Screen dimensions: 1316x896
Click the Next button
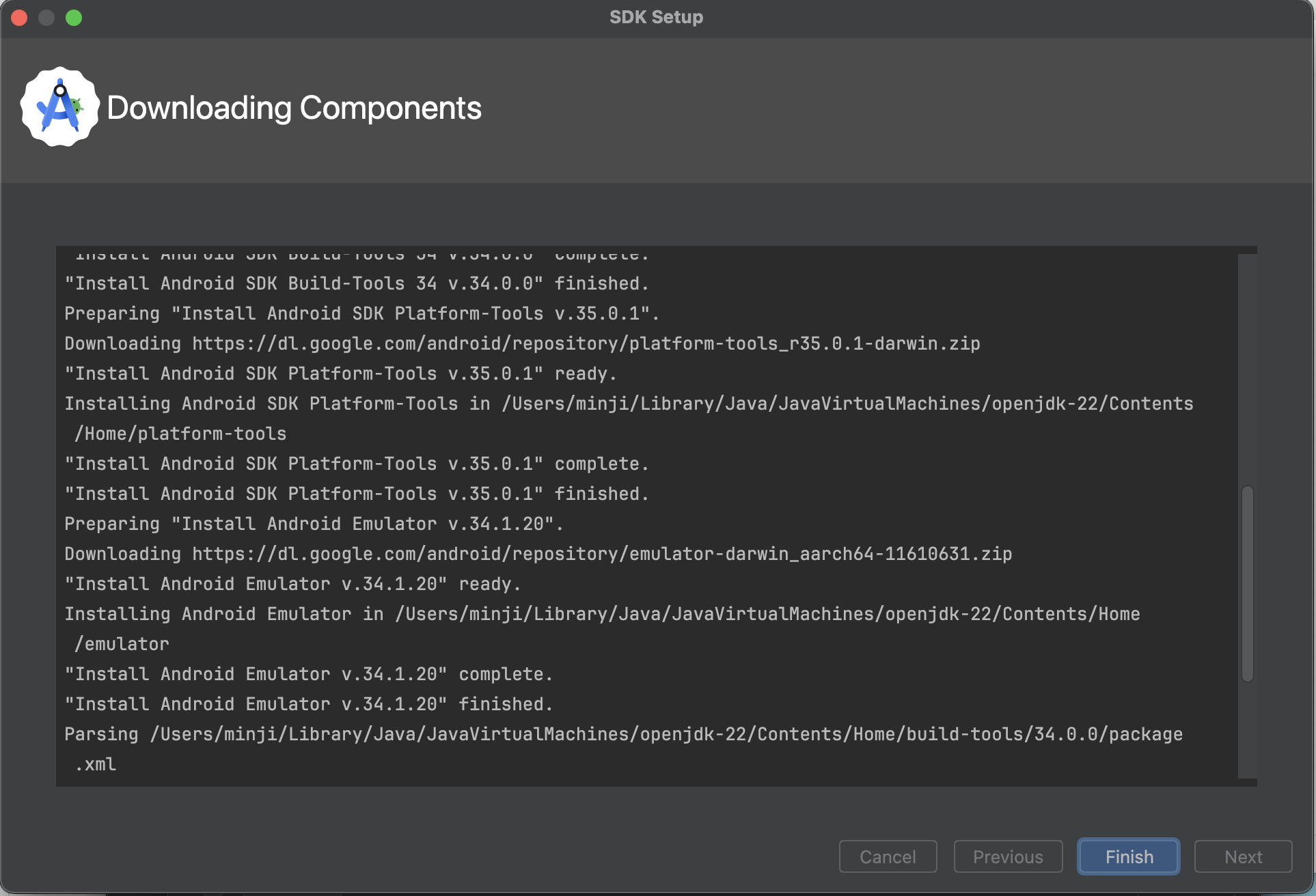click(1243, 856)
